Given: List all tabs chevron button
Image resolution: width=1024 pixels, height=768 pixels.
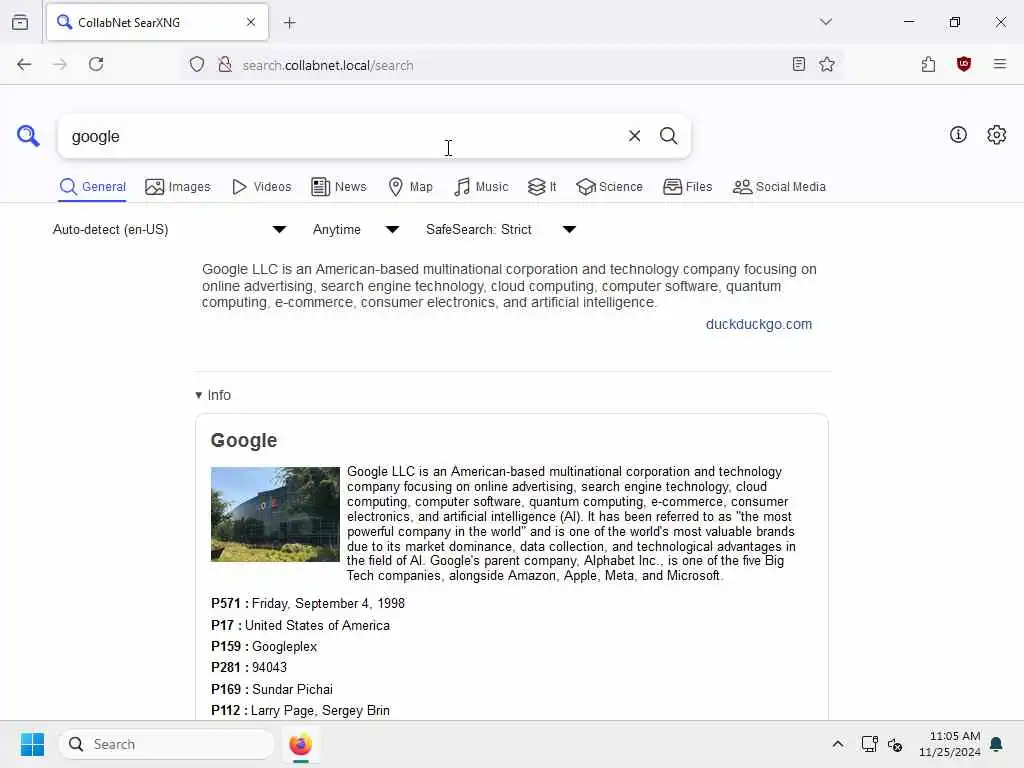Looking at the screenshot, I should click(x=826, y=22).
